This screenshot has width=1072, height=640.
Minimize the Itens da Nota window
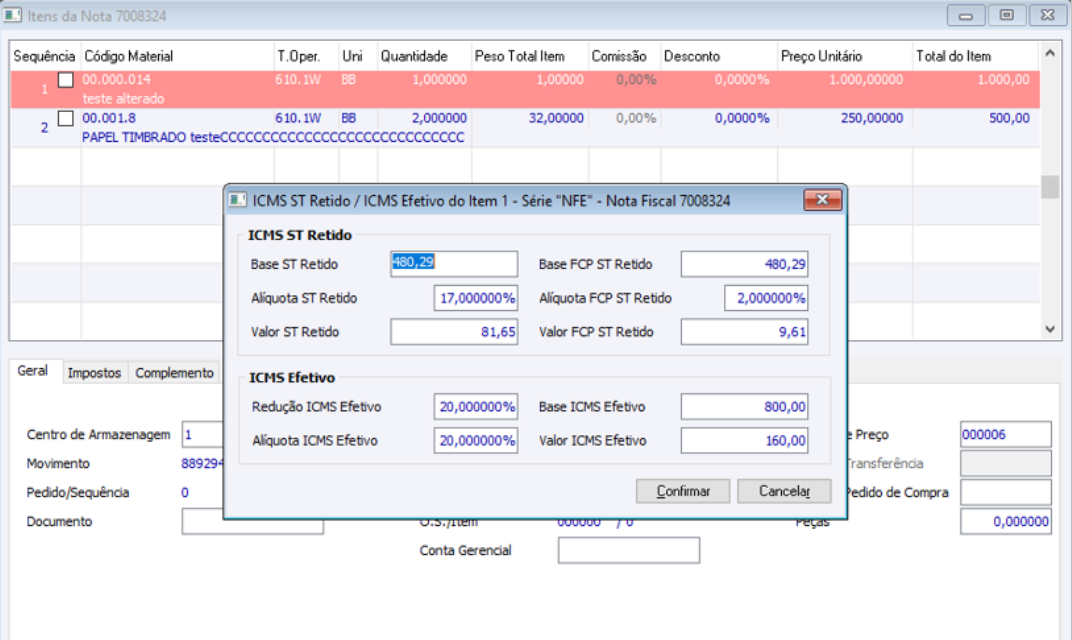965,15
